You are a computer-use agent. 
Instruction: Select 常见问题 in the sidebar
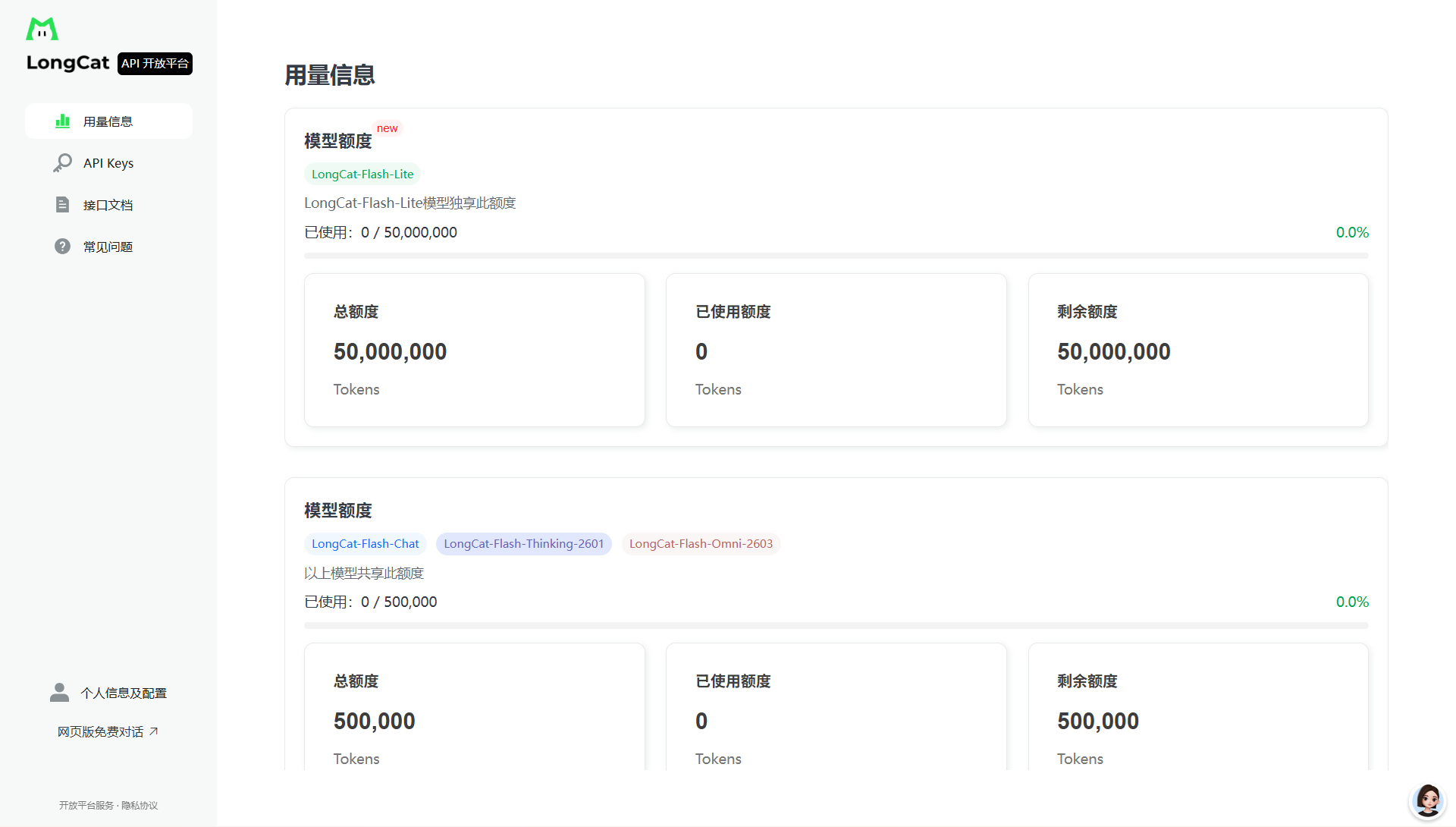coord(108,247)
